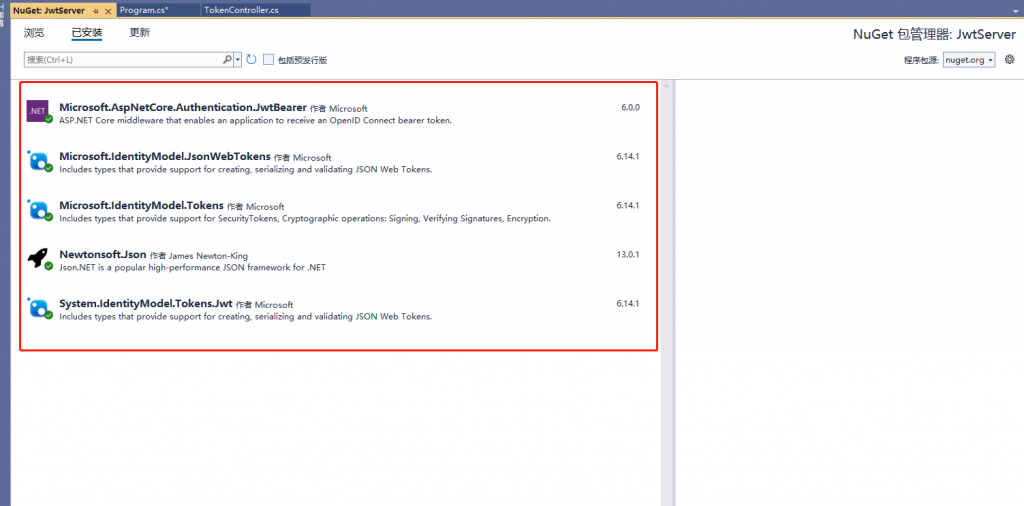
Task: Click the 'Json.NET is a popular' description
Action: (x=192, y=268)
